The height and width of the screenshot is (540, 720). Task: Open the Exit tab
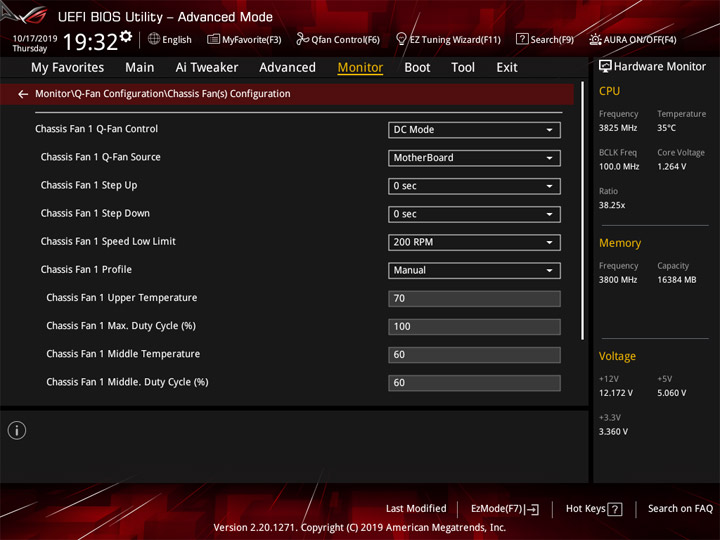pyautogui.click(x=507, y=68)
